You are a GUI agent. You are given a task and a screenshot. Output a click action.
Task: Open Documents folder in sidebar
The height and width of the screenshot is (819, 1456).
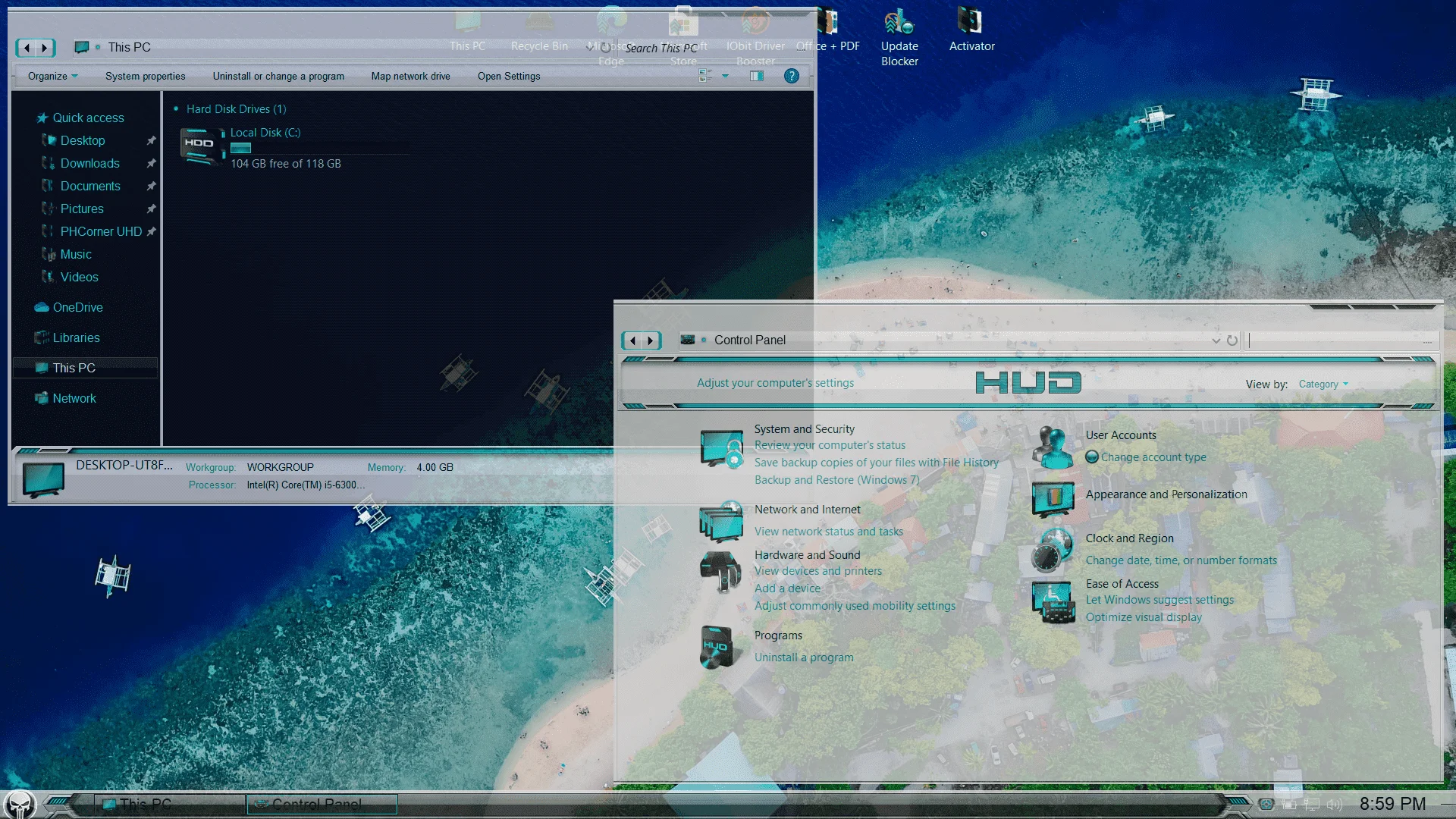click(x=90, y=186)
